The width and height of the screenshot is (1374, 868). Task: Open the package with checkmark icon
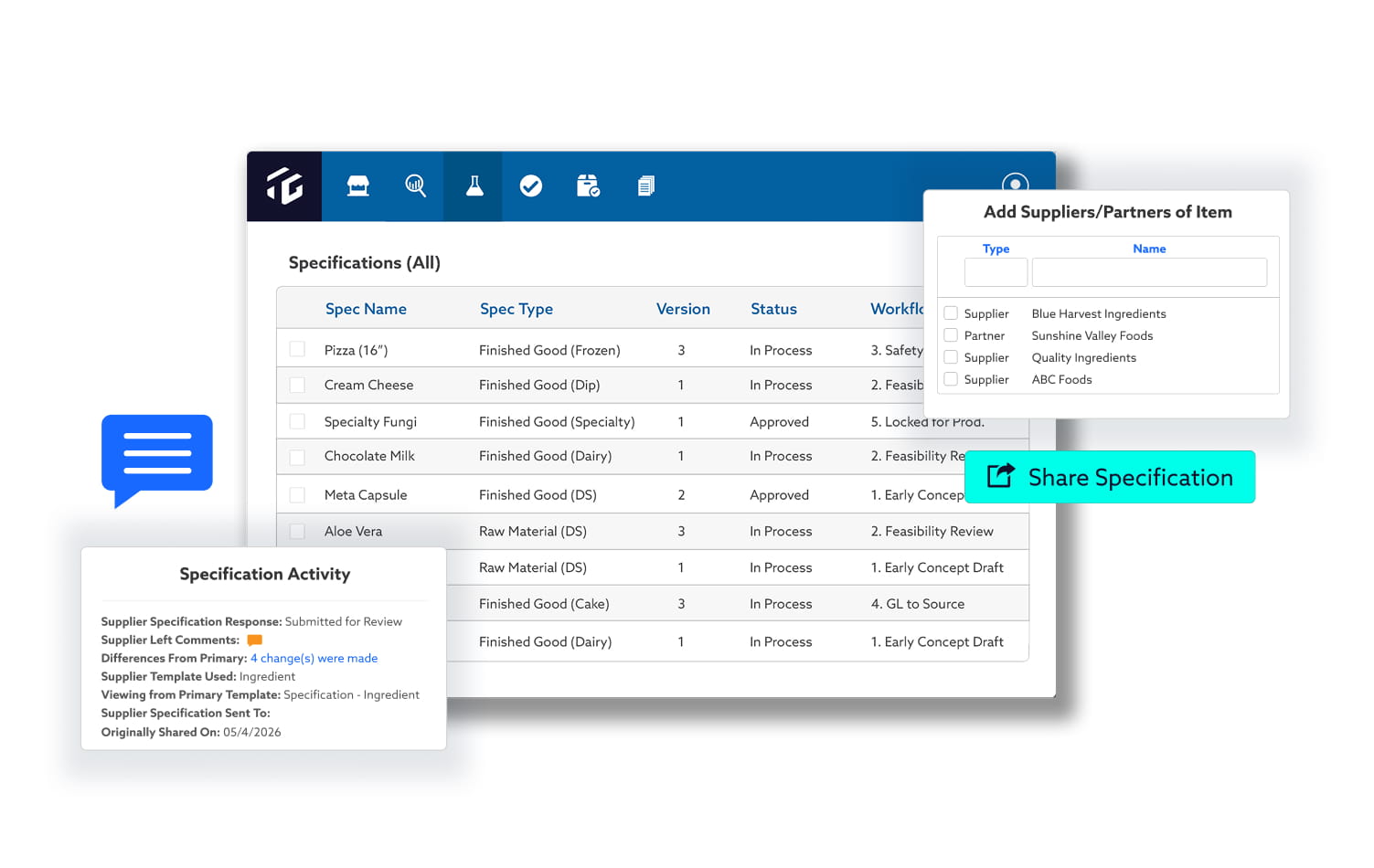(x=589, y=186)
